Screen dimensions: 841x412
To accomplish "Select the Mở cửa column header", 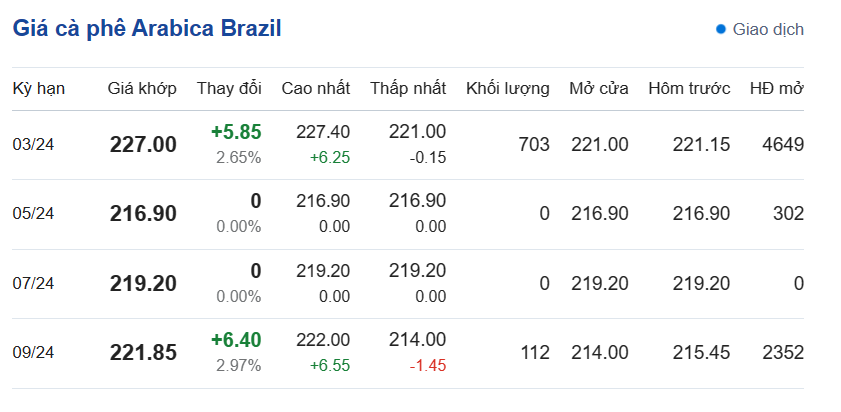I will pyautogui.click(x=599, y=88).
